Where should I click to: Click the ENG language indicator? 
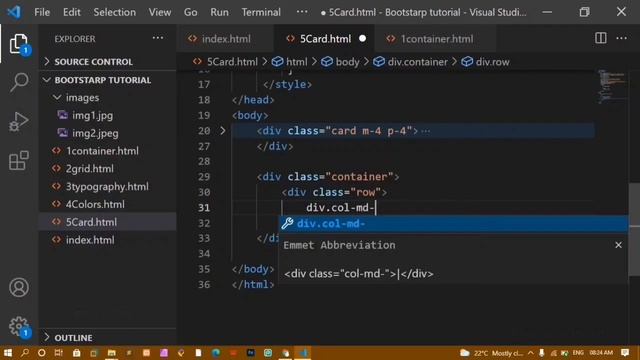click(578, 353)
